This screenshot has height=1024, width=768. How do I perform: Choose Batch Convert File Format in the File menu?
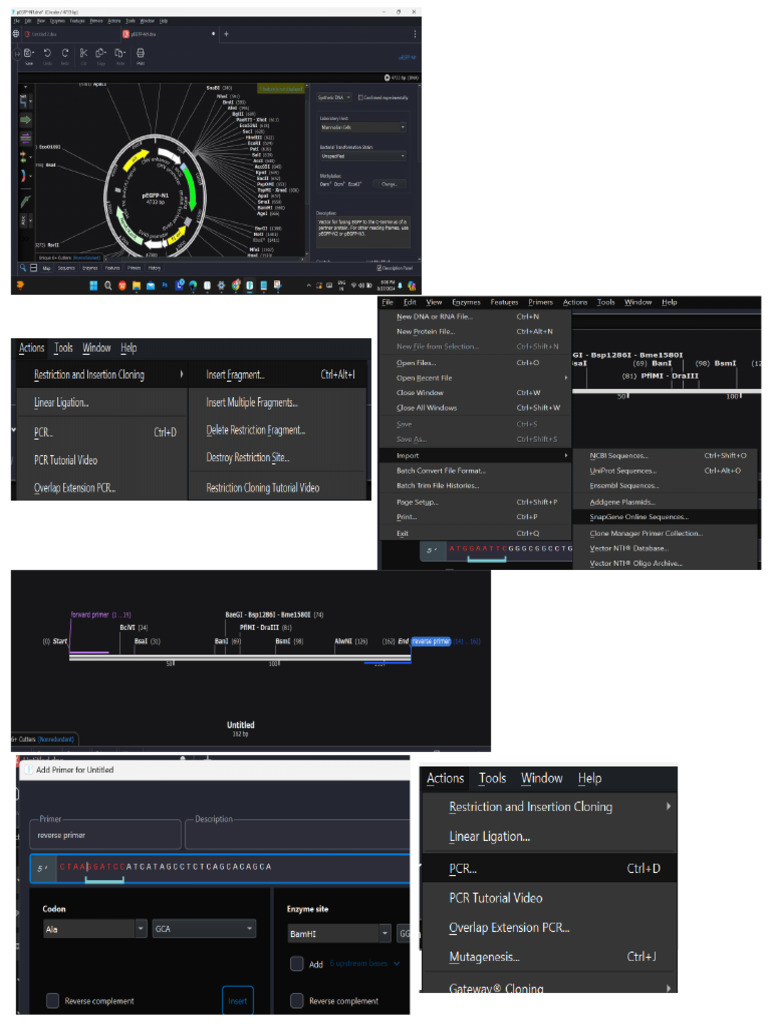[x=475, y=470]
